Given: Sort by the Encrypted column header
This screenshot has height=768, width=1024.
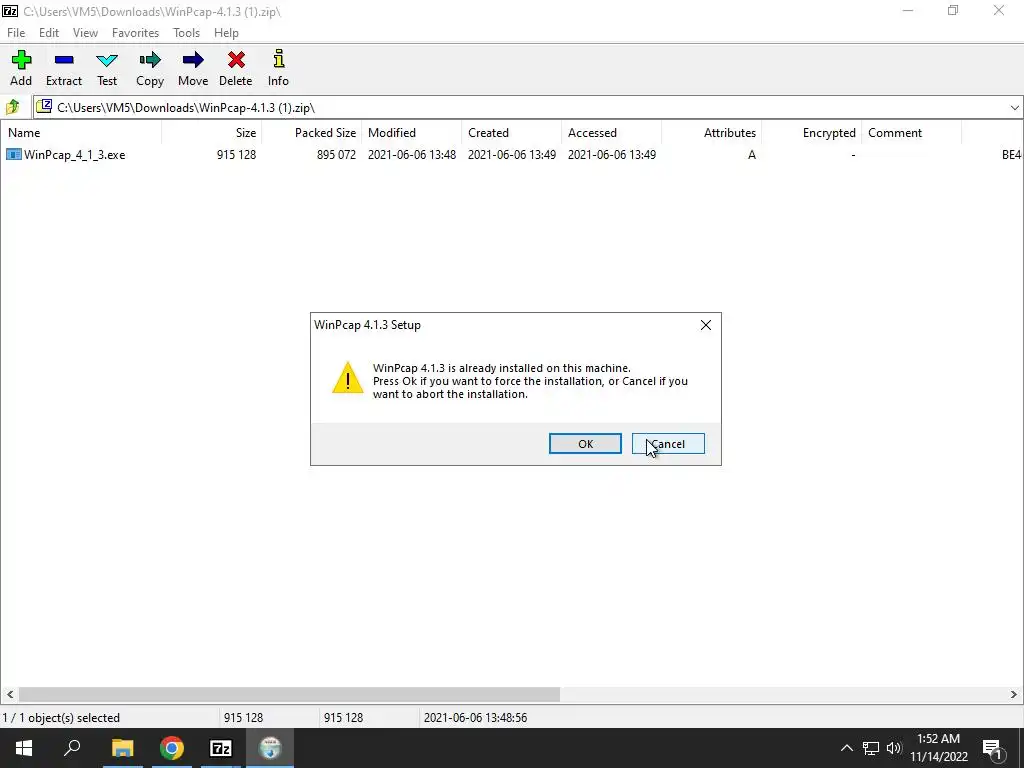Looking at the screenshot, I should [811, 133].
